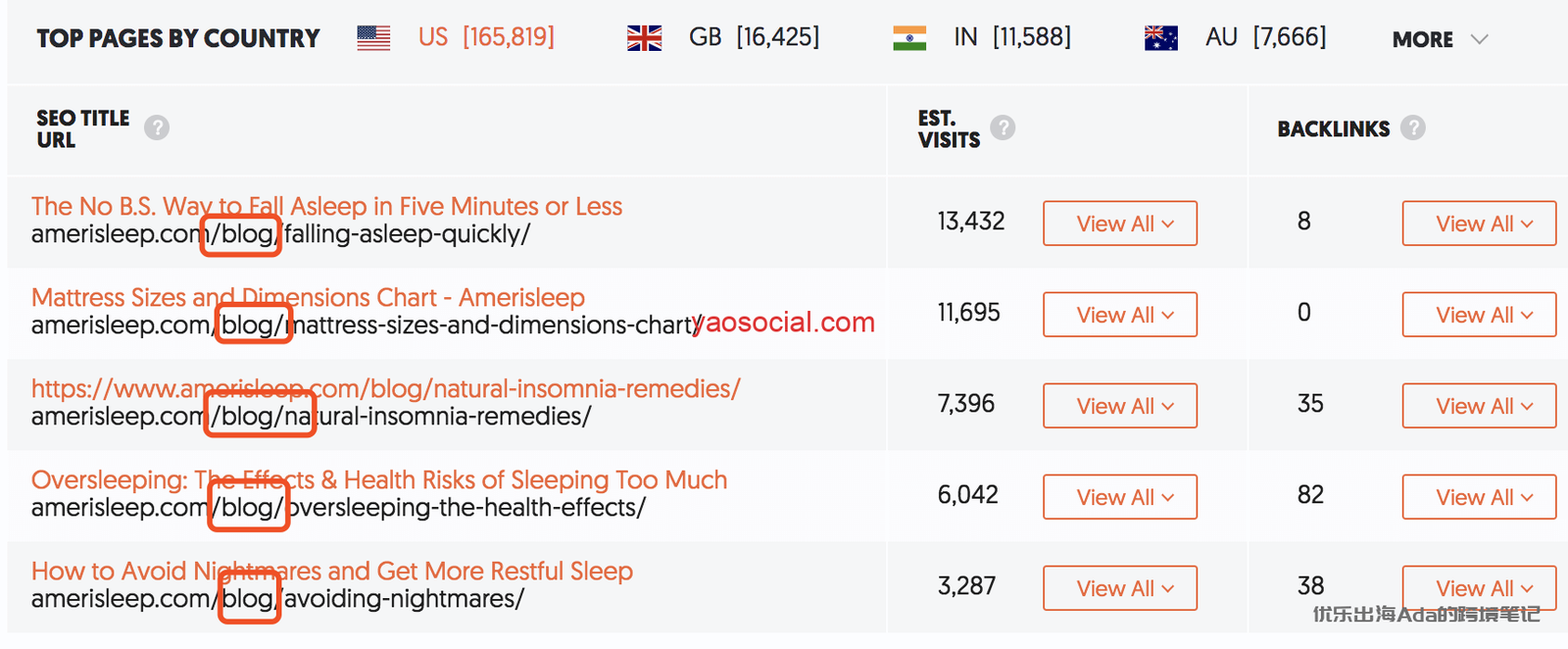Click help icon next to Est. Visits
Viewport: 1568px width, 649px height.
tap(1003, 127)
